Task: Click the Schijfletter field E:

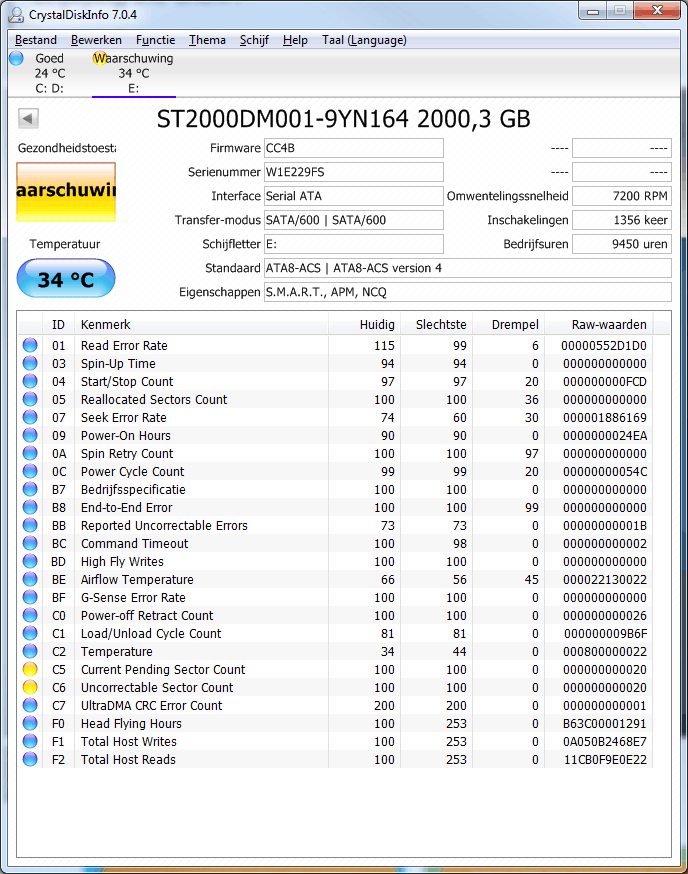Action: 353,244
